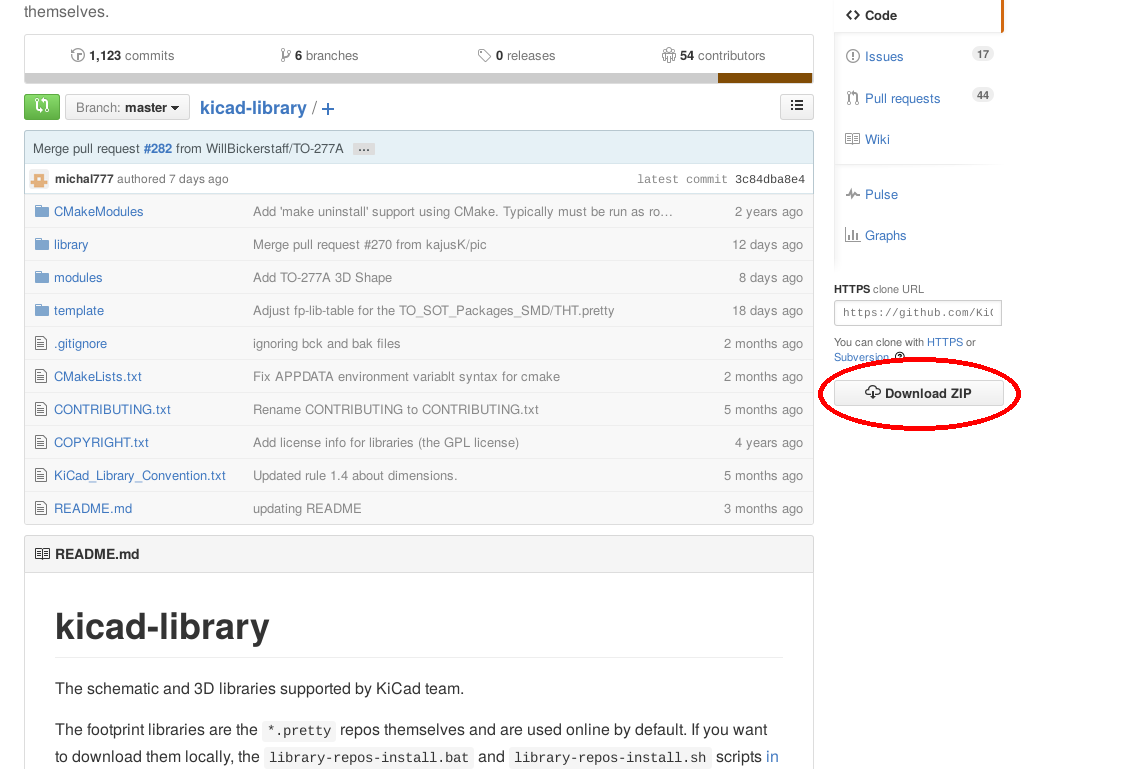The image size is (1128, 769).
Task: Click the HTTPS clone option link
Action: point(945,342)
